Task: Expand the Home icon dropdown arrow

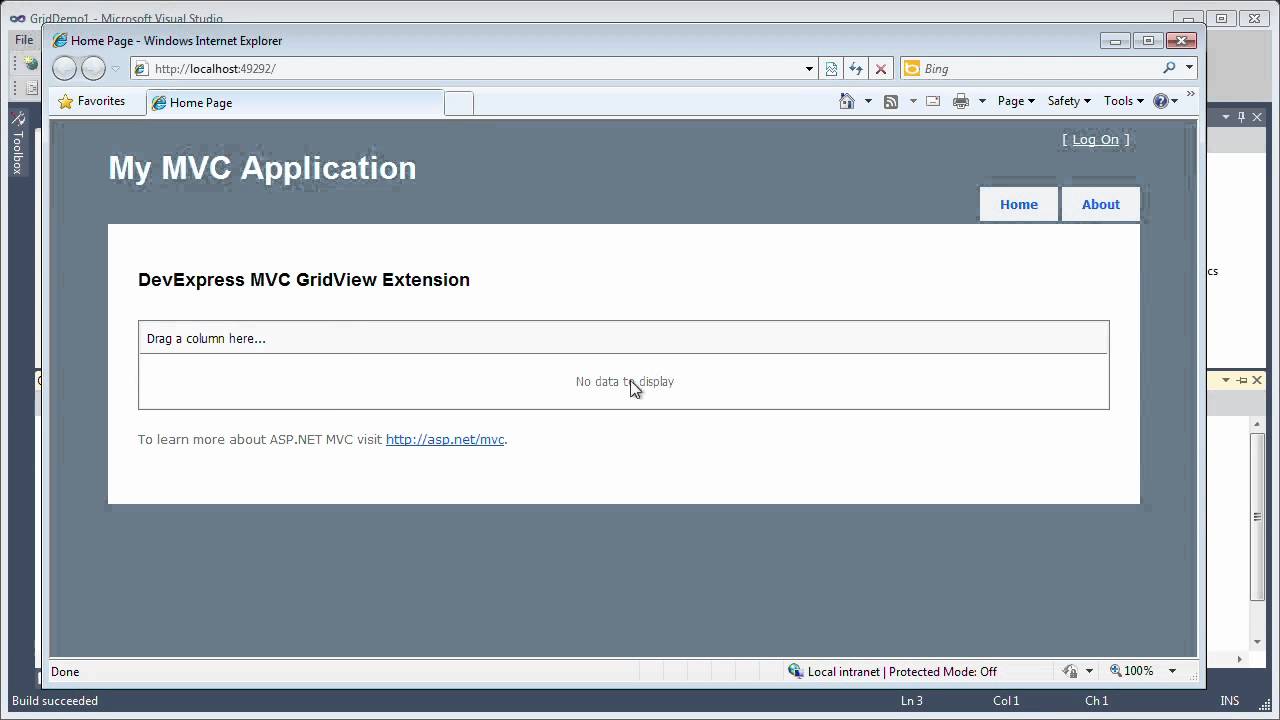Action: 868,101
